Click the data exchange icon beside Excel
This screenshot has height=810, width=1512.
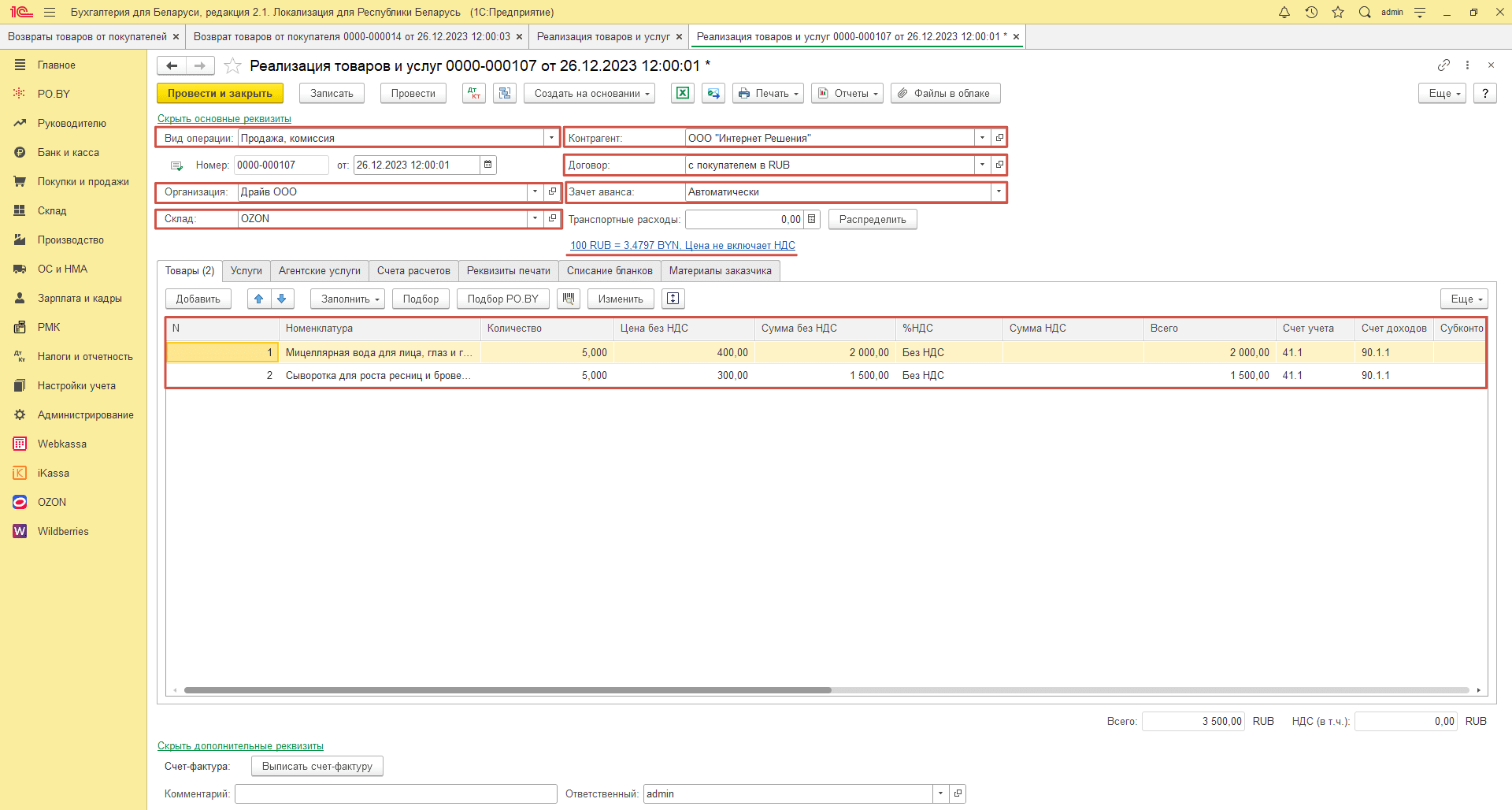point(713,93)
